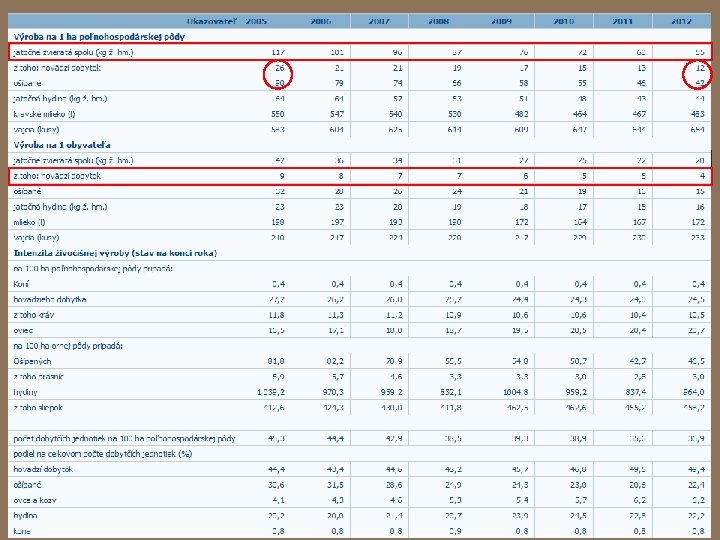Viewport: 720px width, 540px height.
Task: Click value 547 in kravské mlieko row
Action: 337,114
